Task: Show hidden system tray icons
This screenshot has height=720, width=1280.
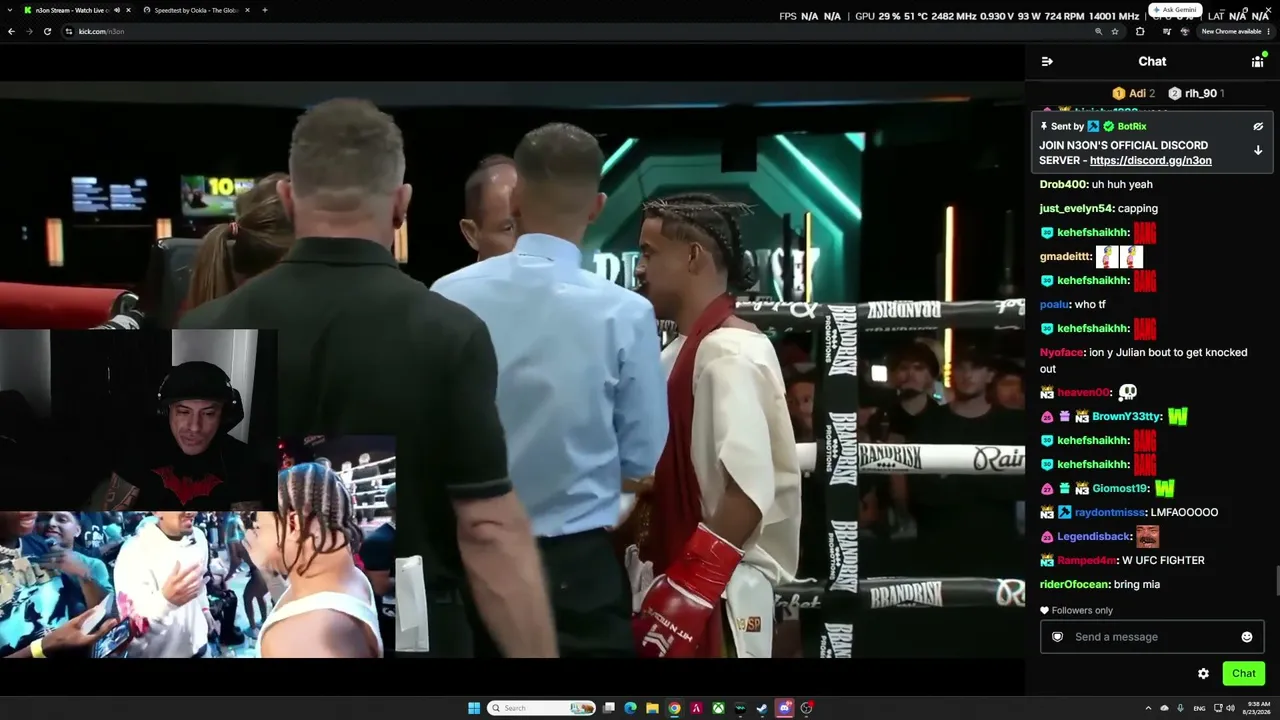Action: (1147, 708)
